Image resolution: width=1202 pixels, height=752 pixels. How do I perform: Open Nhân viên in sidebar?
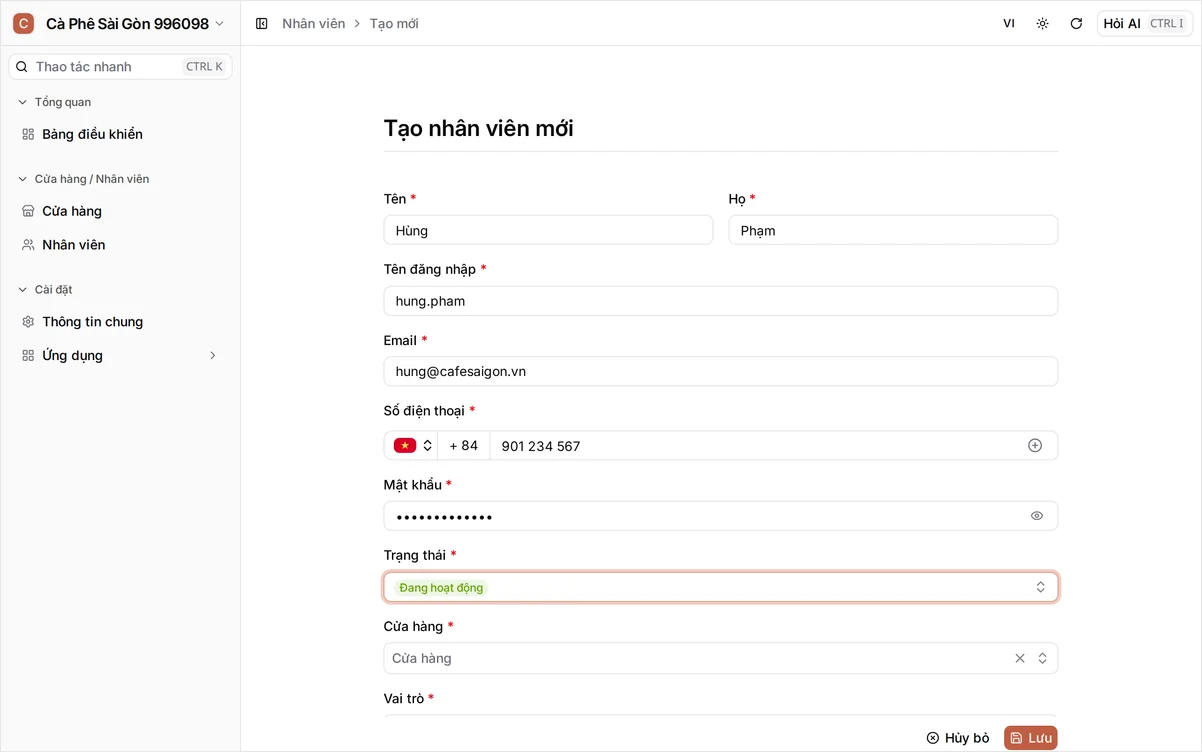pos(120,245)
